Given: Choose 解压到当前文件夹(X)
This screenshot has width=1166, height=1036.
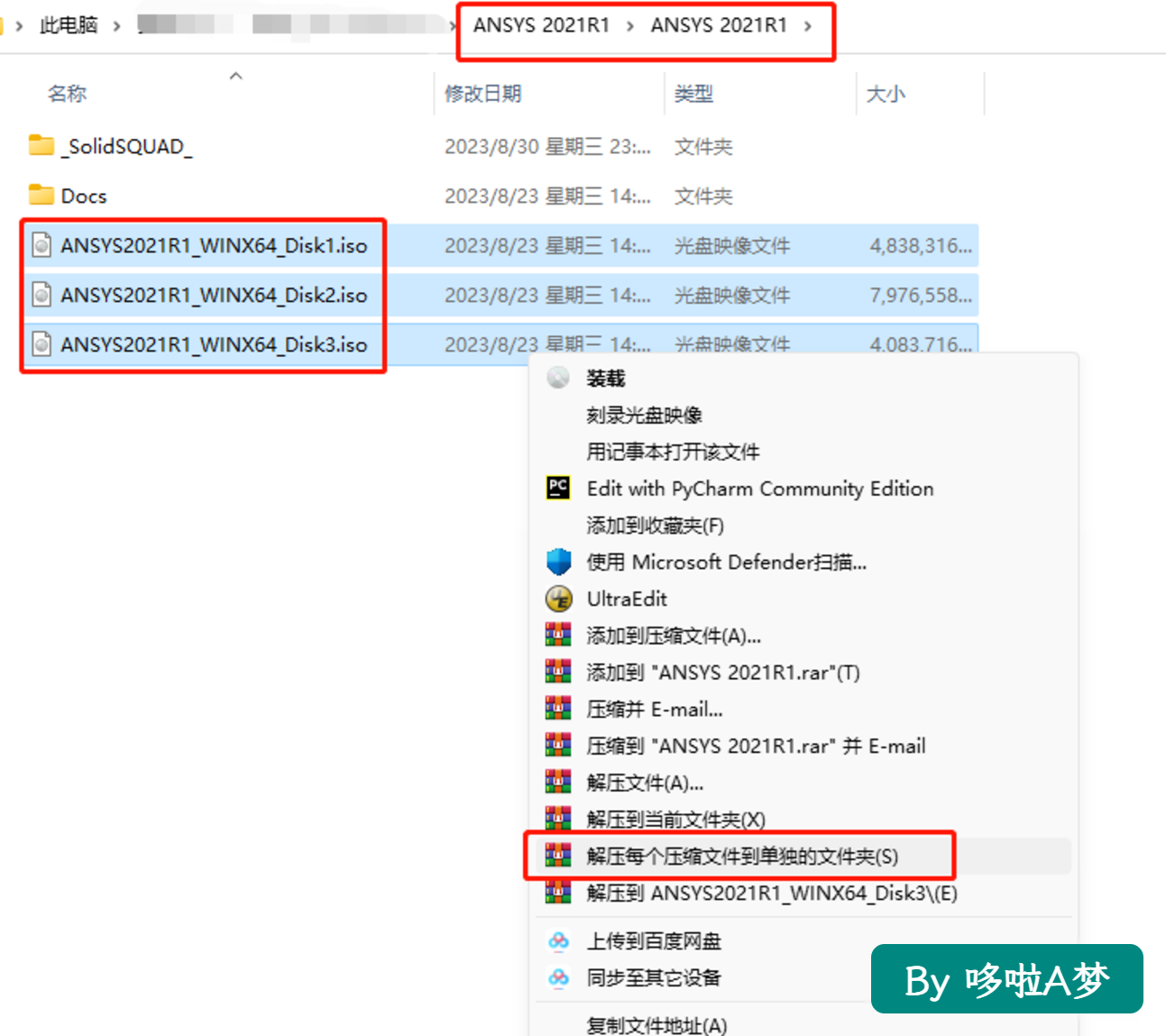Looking at the screenshot, I should coord(675,820).
